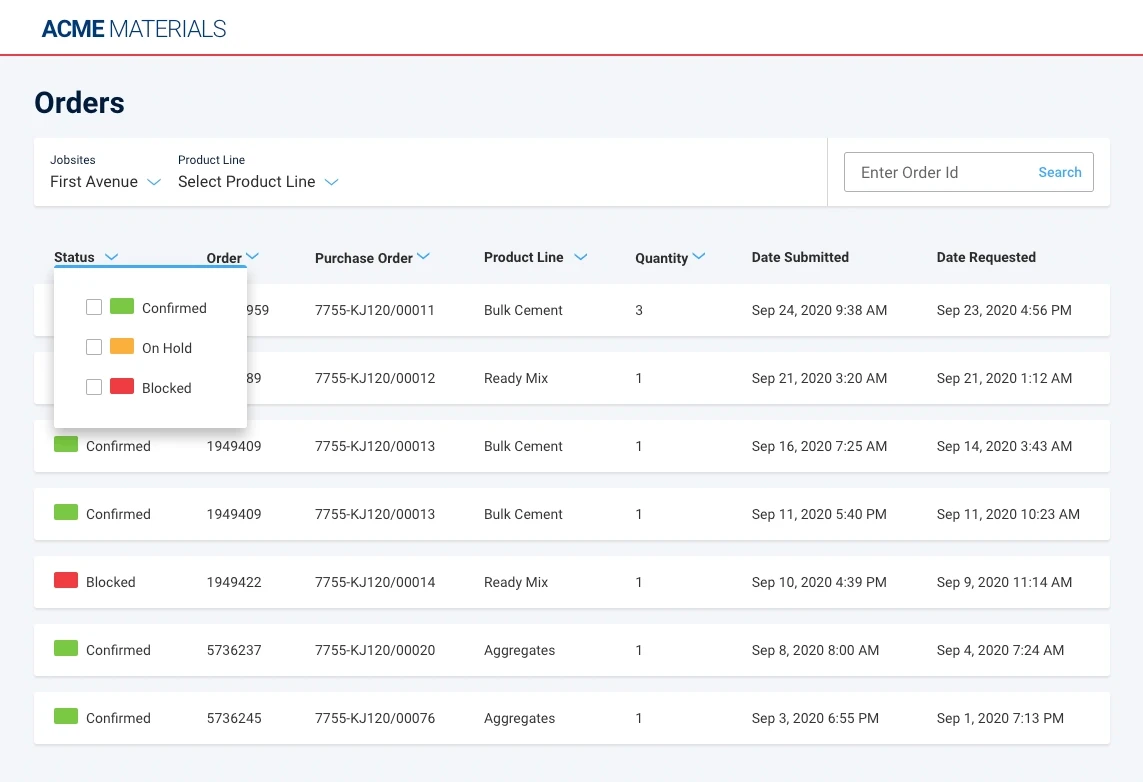Click the red Blocked swatch in filter
The width and height of the screenshot is (1143, 782).
tap(122, 386)
